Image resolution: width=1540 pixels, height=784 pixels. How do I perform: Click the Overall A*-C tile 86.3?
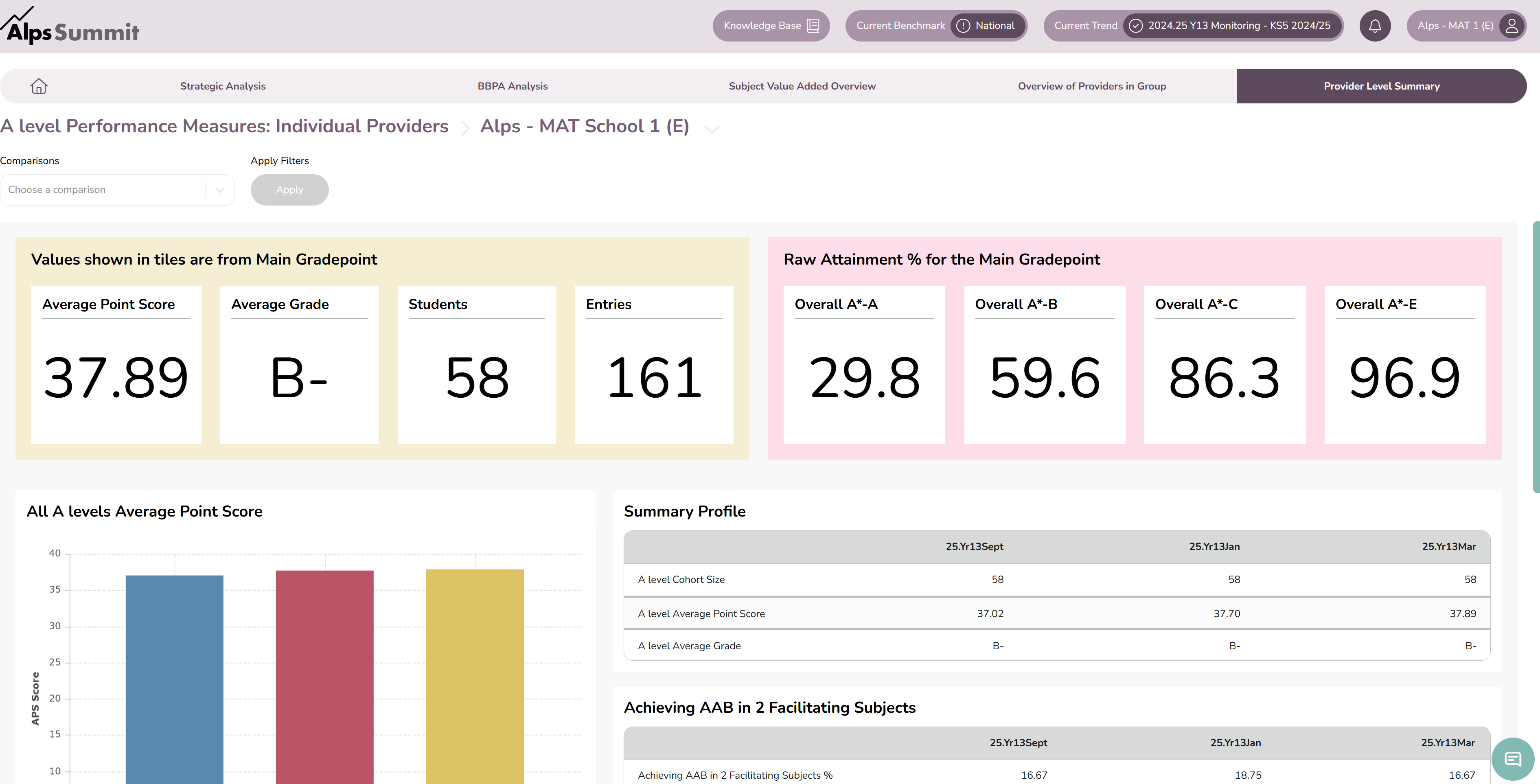(x=1225, y=365)
